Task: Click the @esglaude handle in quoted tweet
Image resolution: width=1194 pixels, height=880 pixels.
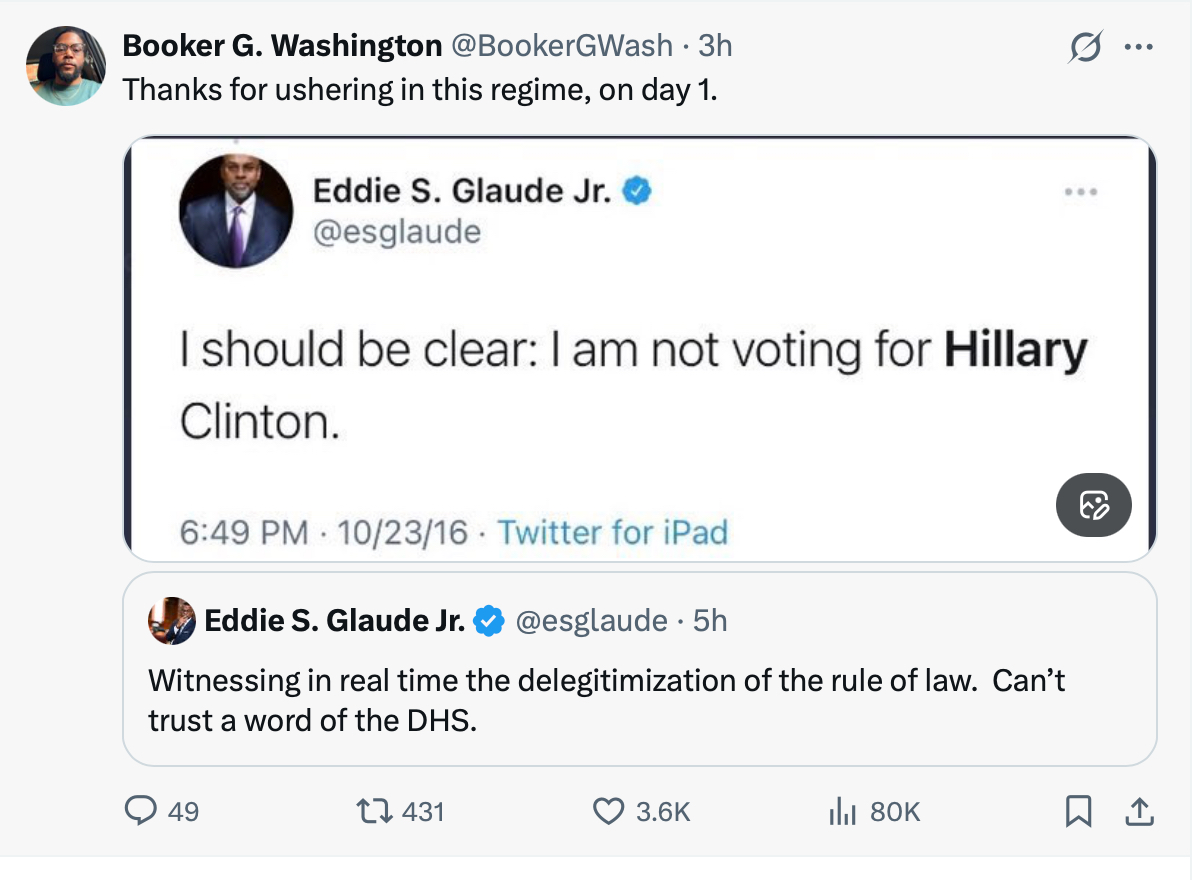Action: (591, 621)
